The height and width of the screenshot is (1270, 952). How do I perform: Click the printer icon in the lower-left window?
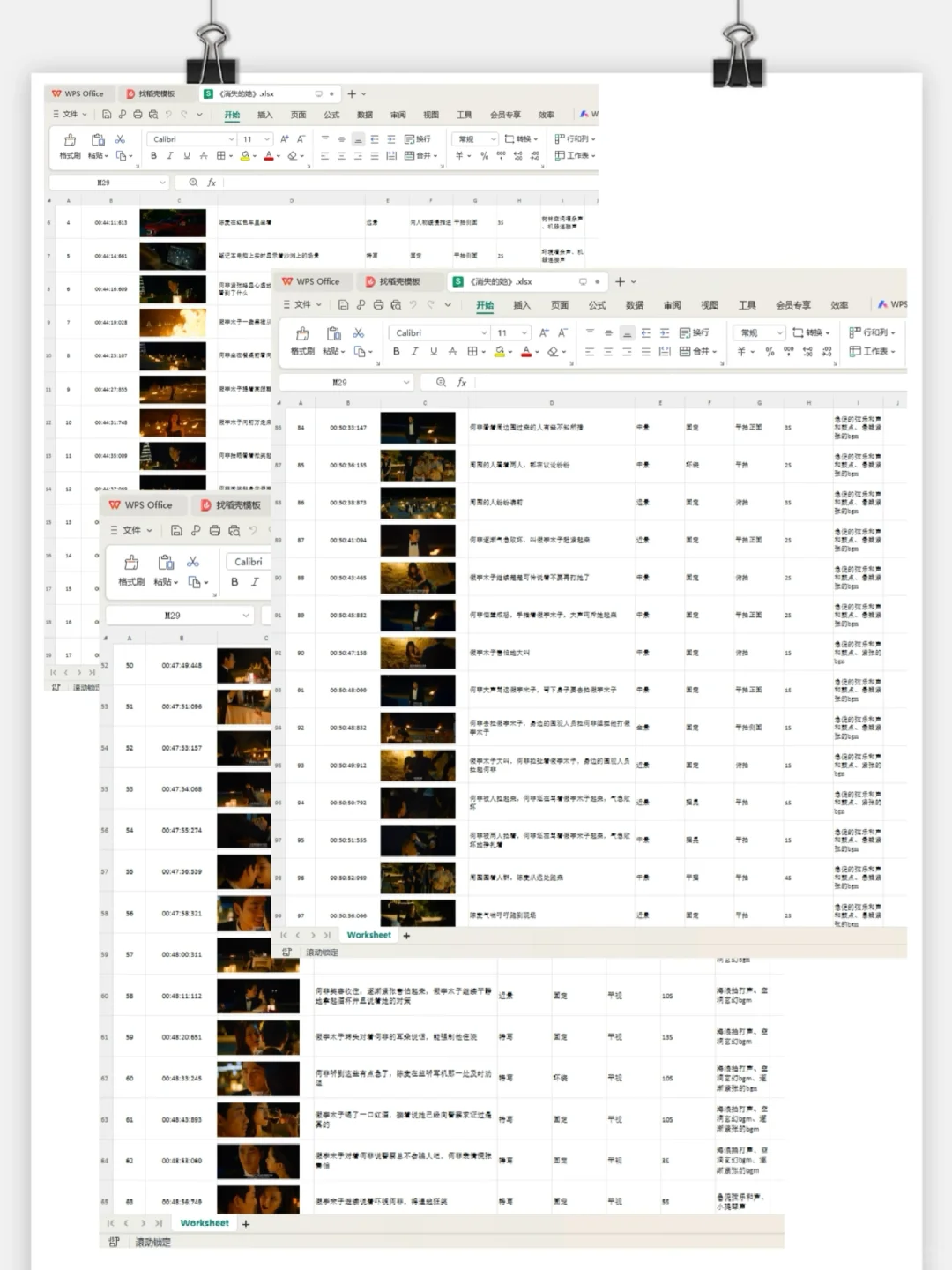pos(214,530)
